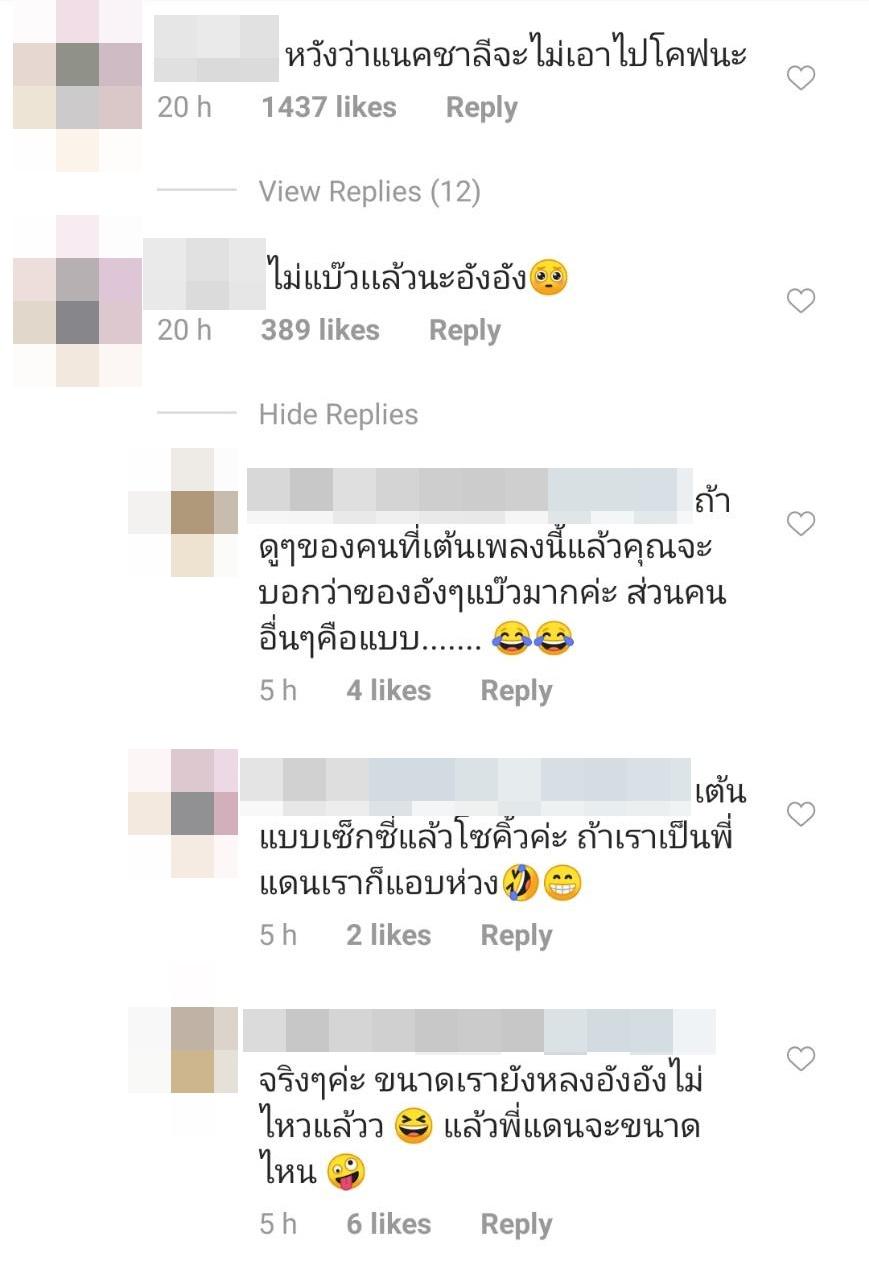
Task: Reply to the comment with 6 likes
Action: click(517, 1224)
